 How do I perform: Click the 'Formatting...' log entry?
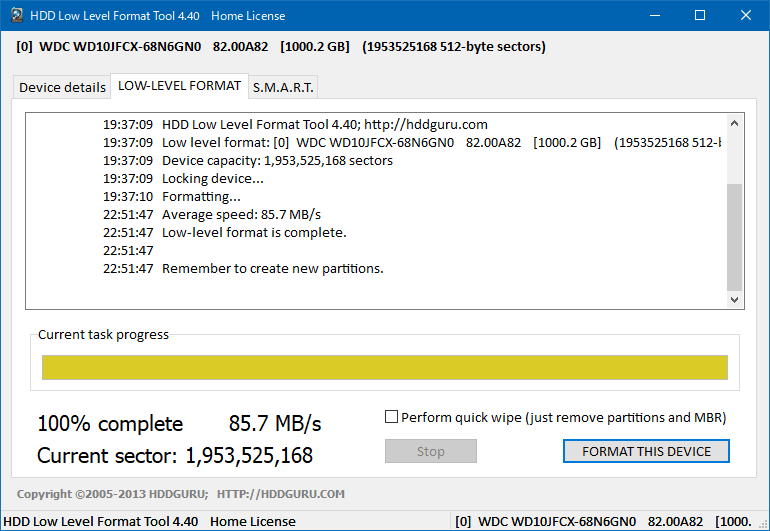pyautogui.click(x=201, y=196)
